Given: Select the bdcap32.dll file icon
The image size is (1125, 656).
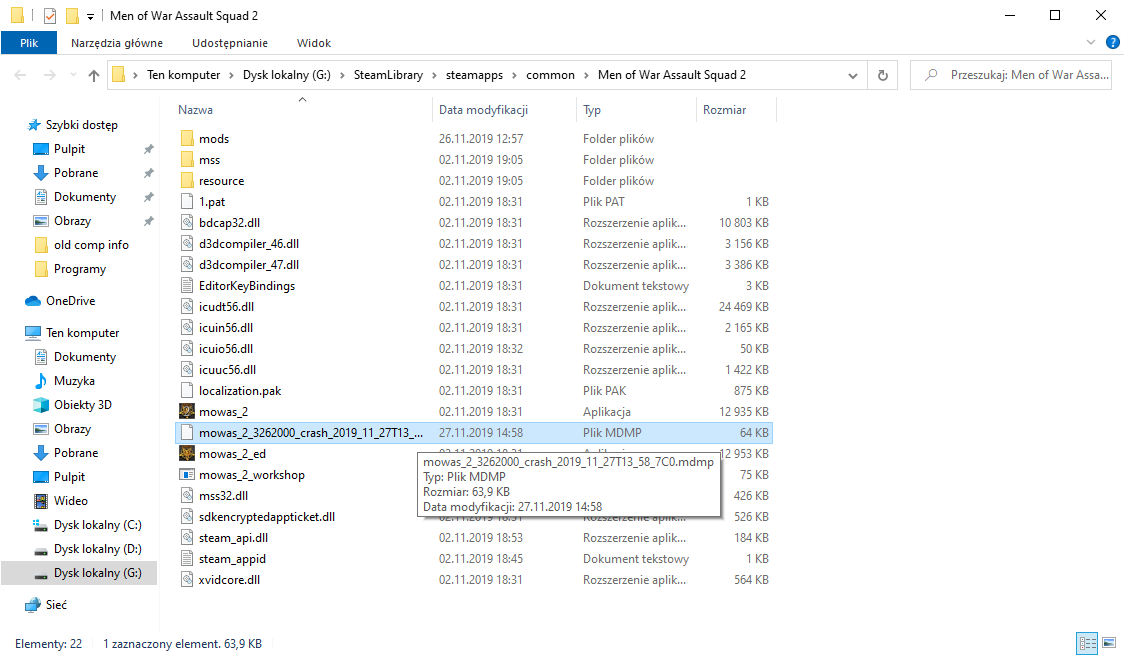Looking at the screenshot, I should (x=187, y=222).
